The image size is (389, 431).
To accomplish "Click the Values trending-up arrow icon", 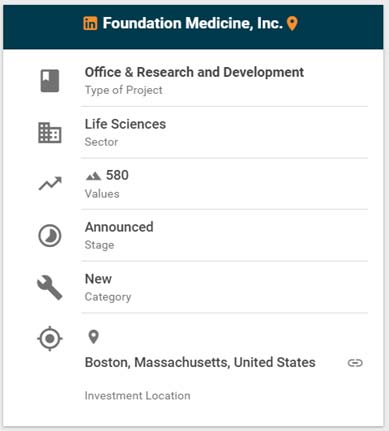I will 50,184.
